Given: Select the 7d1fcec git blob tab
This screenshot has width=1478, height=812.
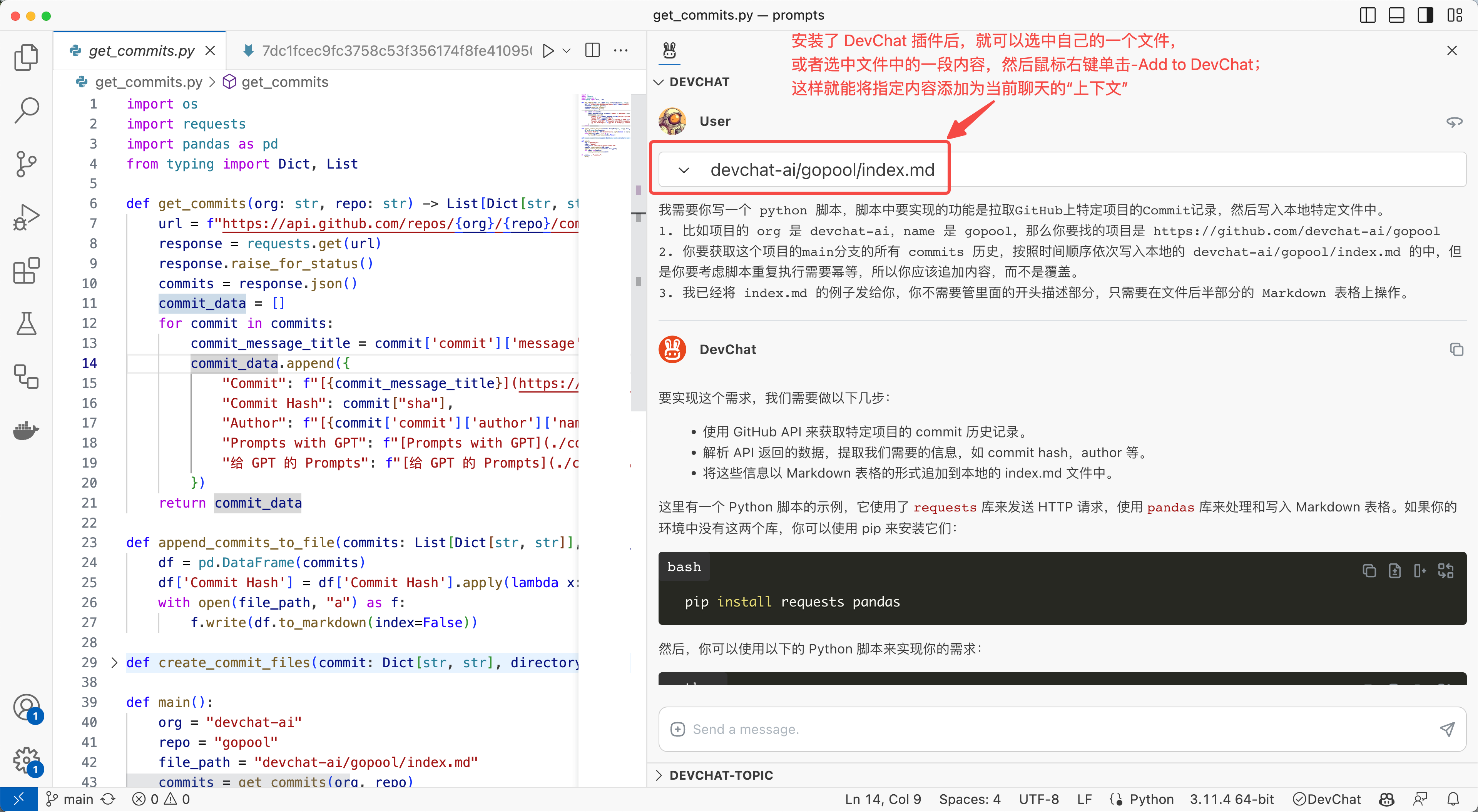Looking at the screenshot, I should (x=396, y=50).
